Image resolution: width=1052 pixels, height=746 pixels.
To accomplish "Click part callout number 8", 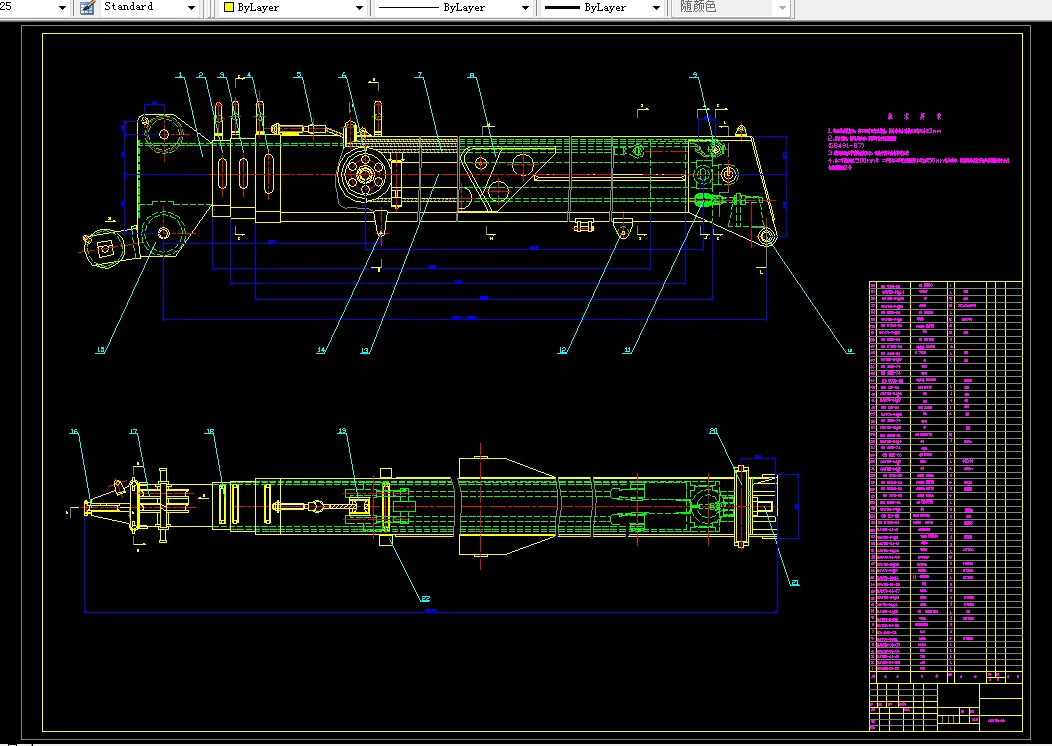I will point(472,75).
